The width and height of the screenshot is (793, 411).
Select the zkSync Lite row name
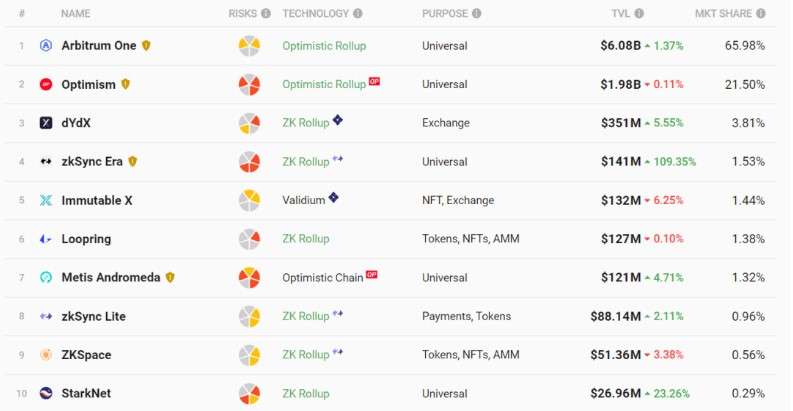click(x=94, y=316)
